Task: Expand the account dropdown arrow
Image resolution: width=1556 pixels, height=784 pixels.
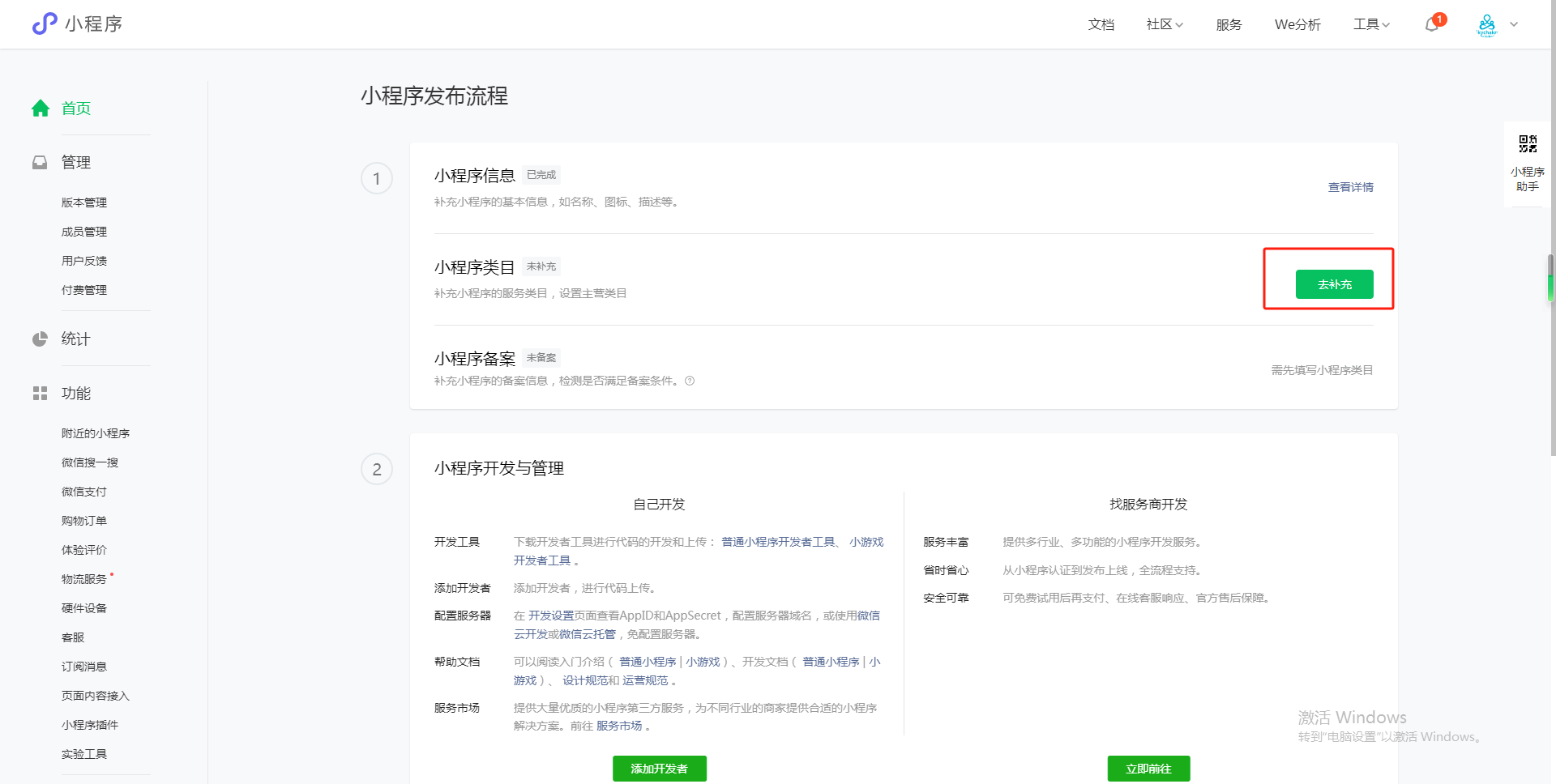Action: 1514,24
